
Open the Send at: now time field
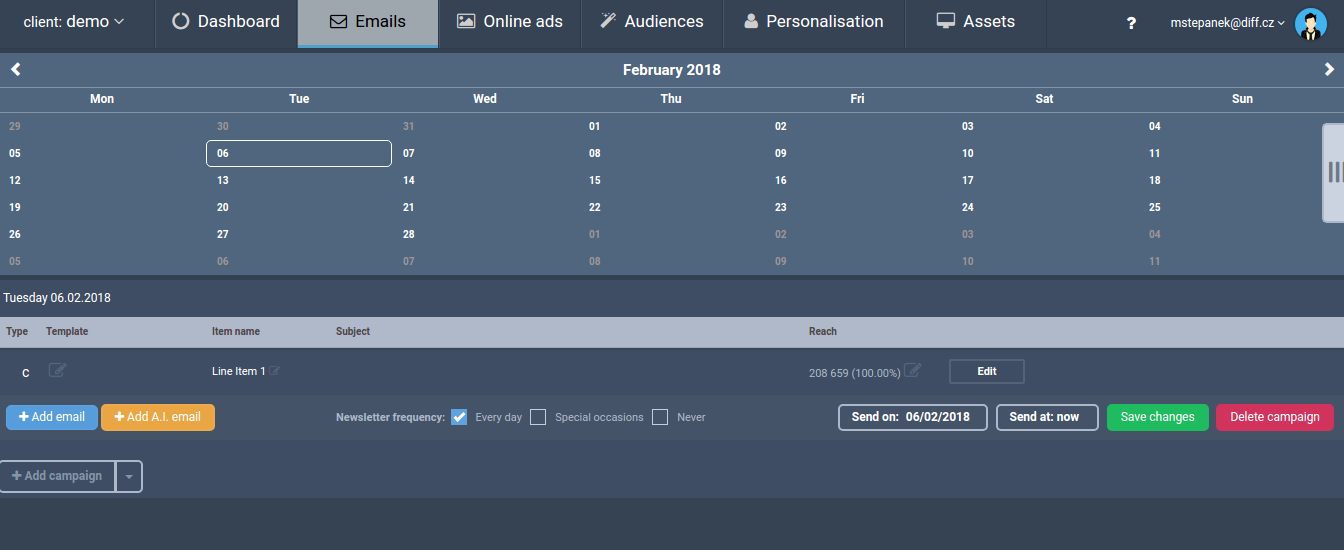tap(1047, 417)
